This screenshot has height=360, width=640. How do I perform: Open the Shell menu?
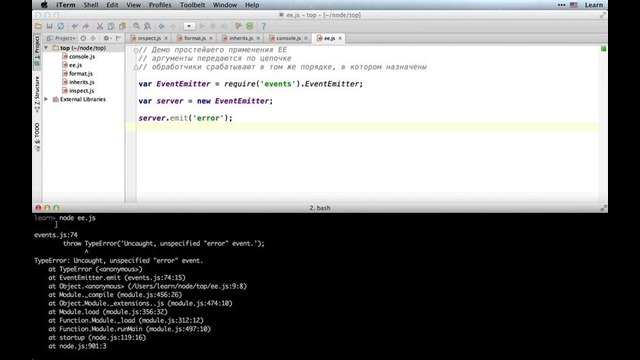(x=91, y=5)
